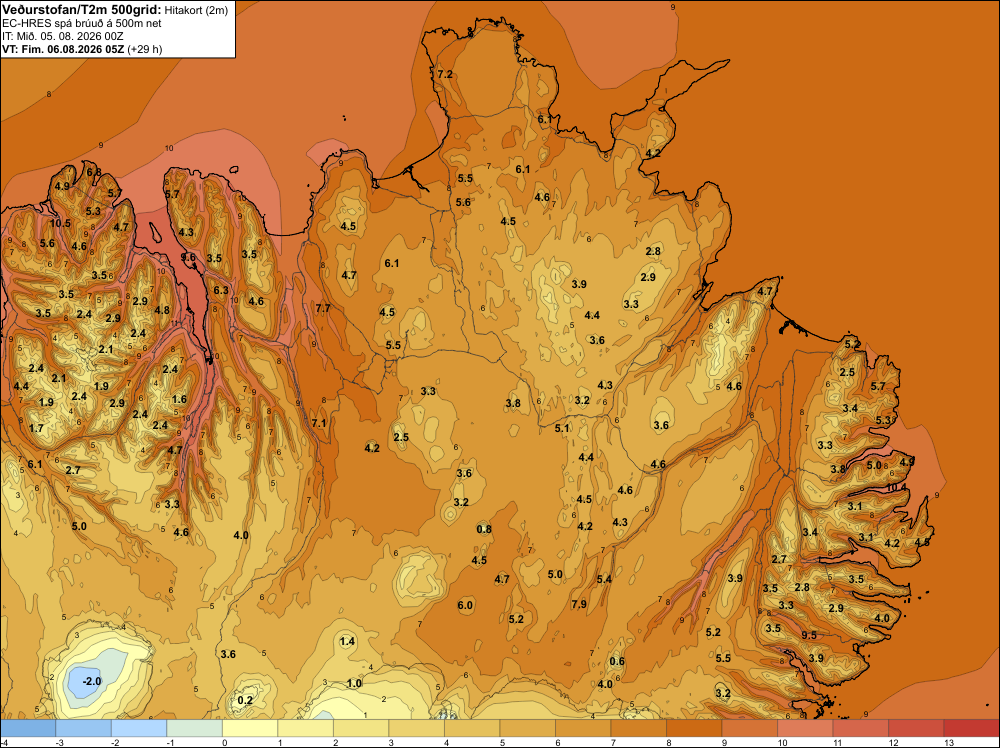Click the 'Veðurstofan/T2m 500grid:' title text
Screen dimensions: 1000x748
click(x=82, y=10)
